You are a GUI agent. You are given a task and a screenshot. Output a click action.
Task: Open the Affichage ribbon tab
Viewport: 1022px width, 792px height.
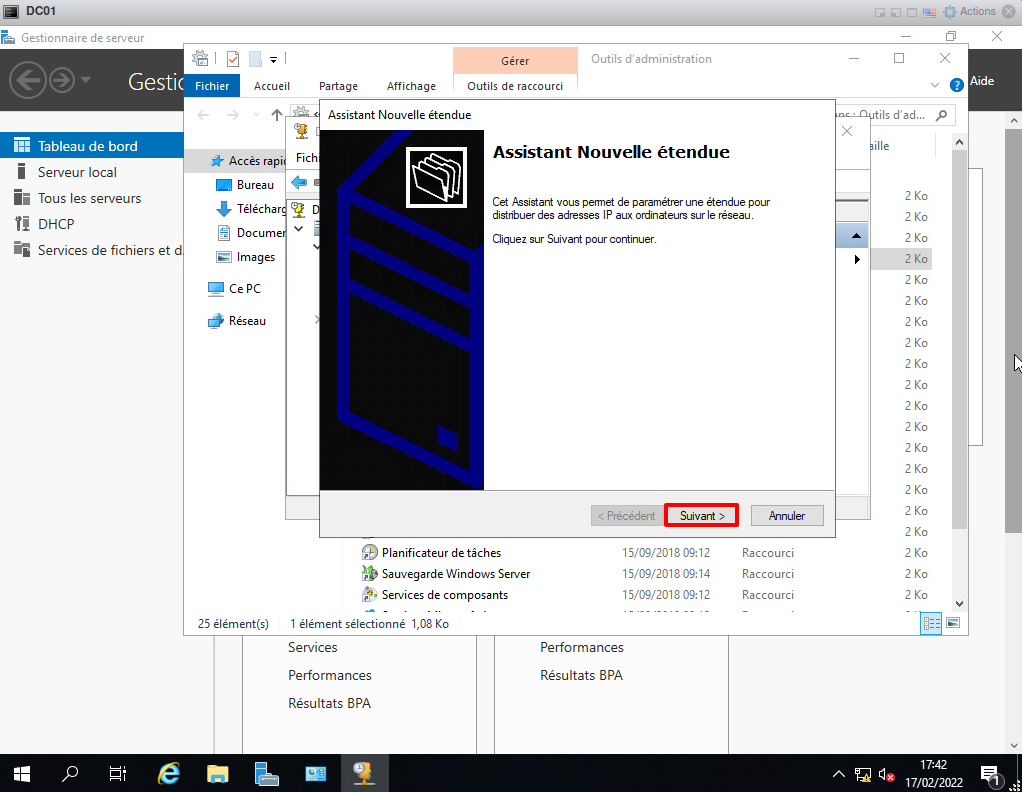[x=411, y=86]
